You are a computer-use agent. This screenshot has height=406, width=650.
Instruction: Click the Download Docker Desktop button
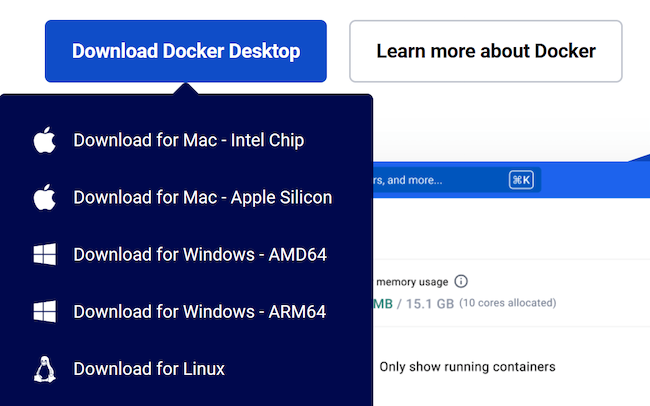click(x=186, y=51)
